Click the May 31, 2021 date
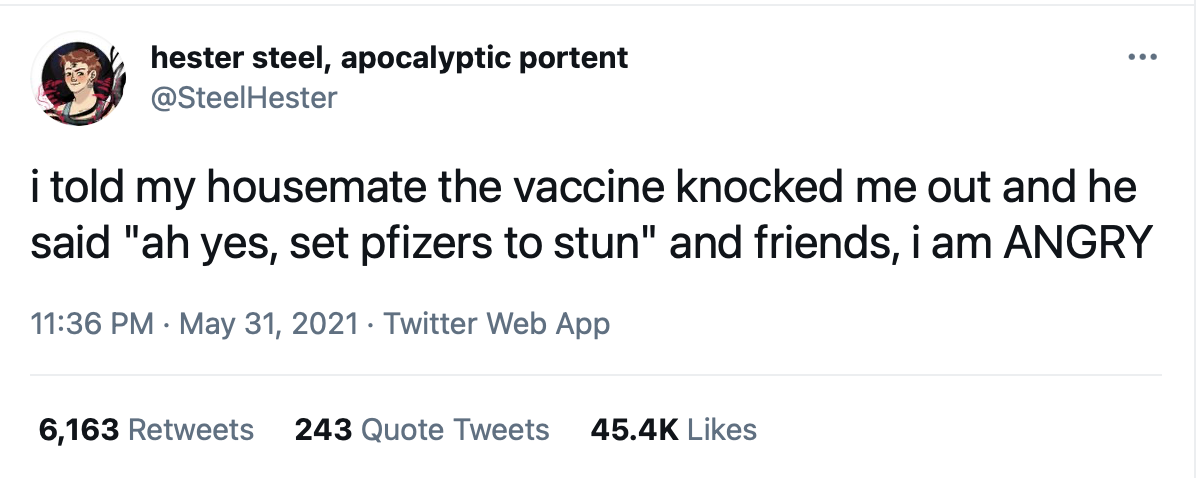This screenshot has width=1202, height=478. coord(267,324)
